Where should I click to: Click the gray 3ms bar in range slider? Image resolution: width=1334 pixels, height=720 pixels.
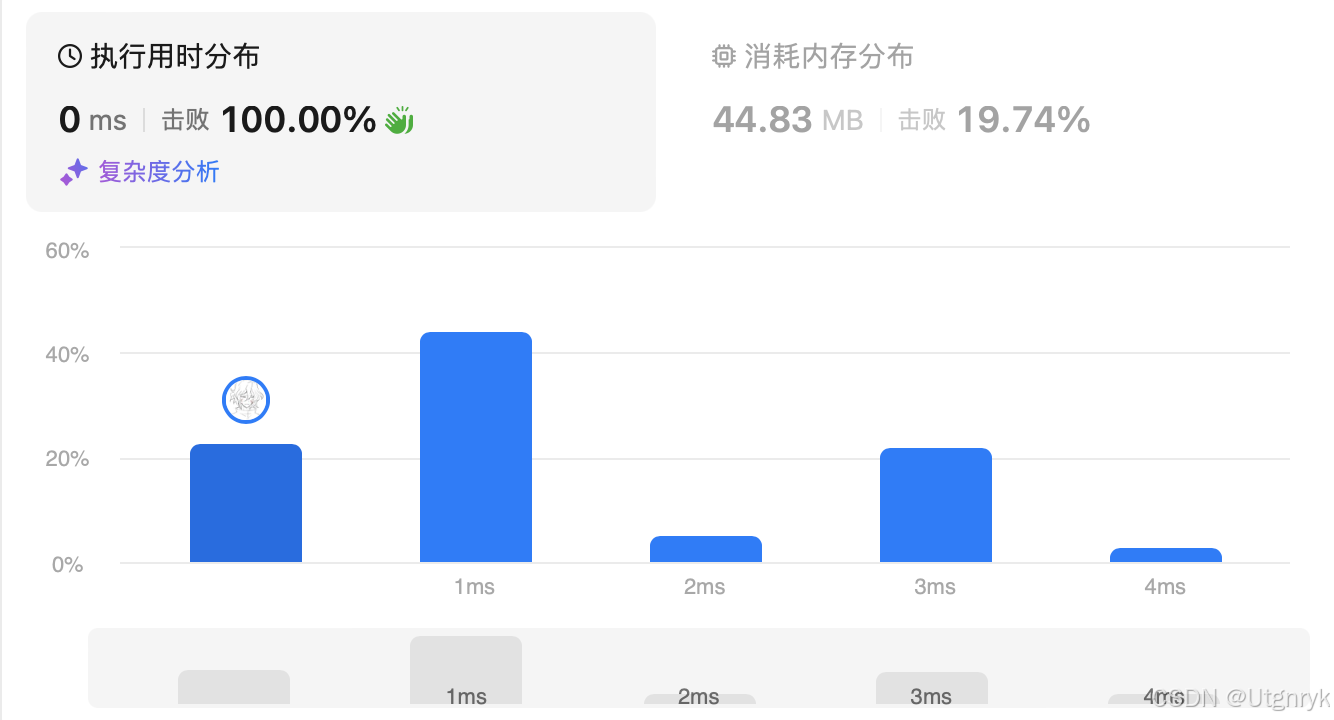click(x=932, y=688)
